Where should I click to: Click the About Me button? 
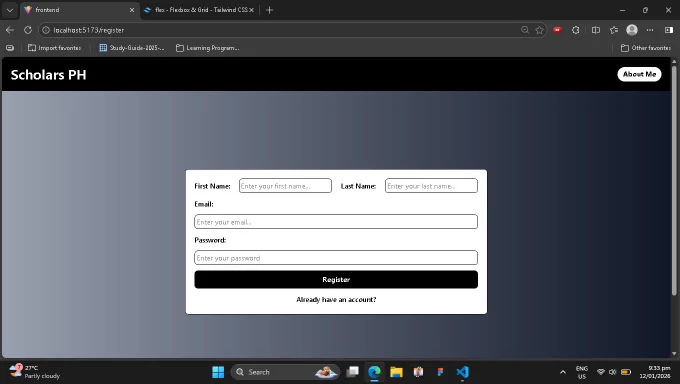coord(639,74)
